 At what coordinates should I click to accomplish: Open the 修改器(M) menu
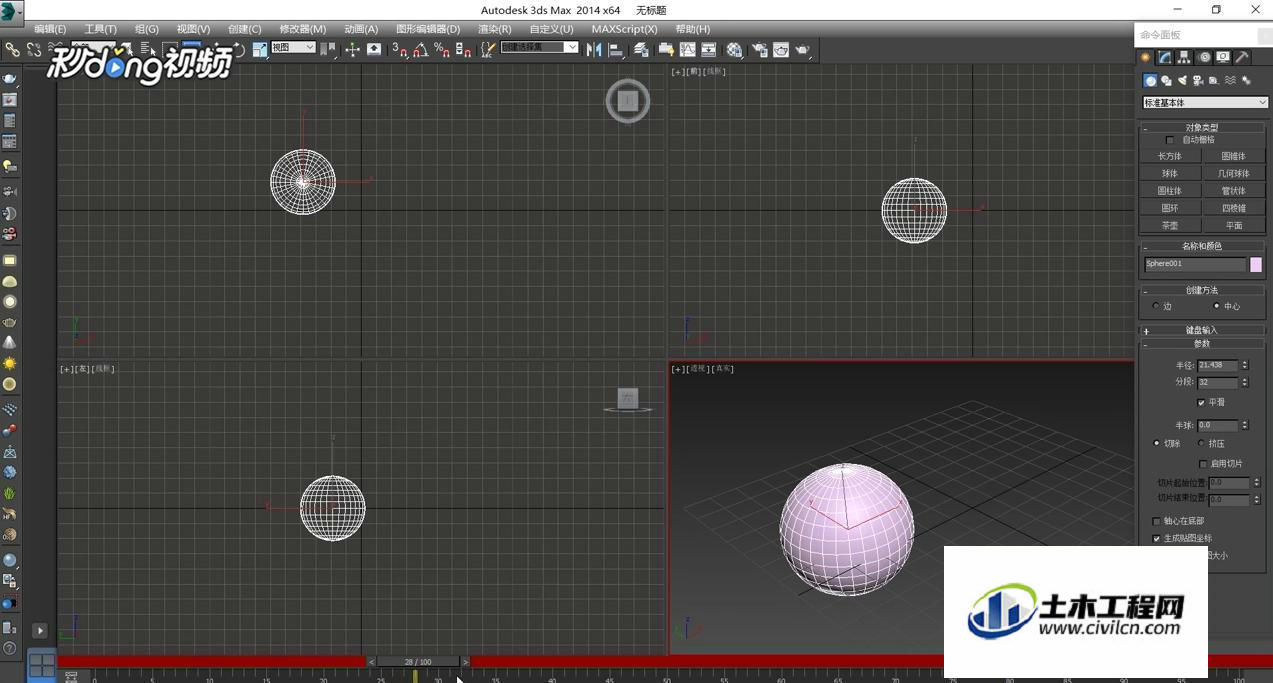click(302, 29)
